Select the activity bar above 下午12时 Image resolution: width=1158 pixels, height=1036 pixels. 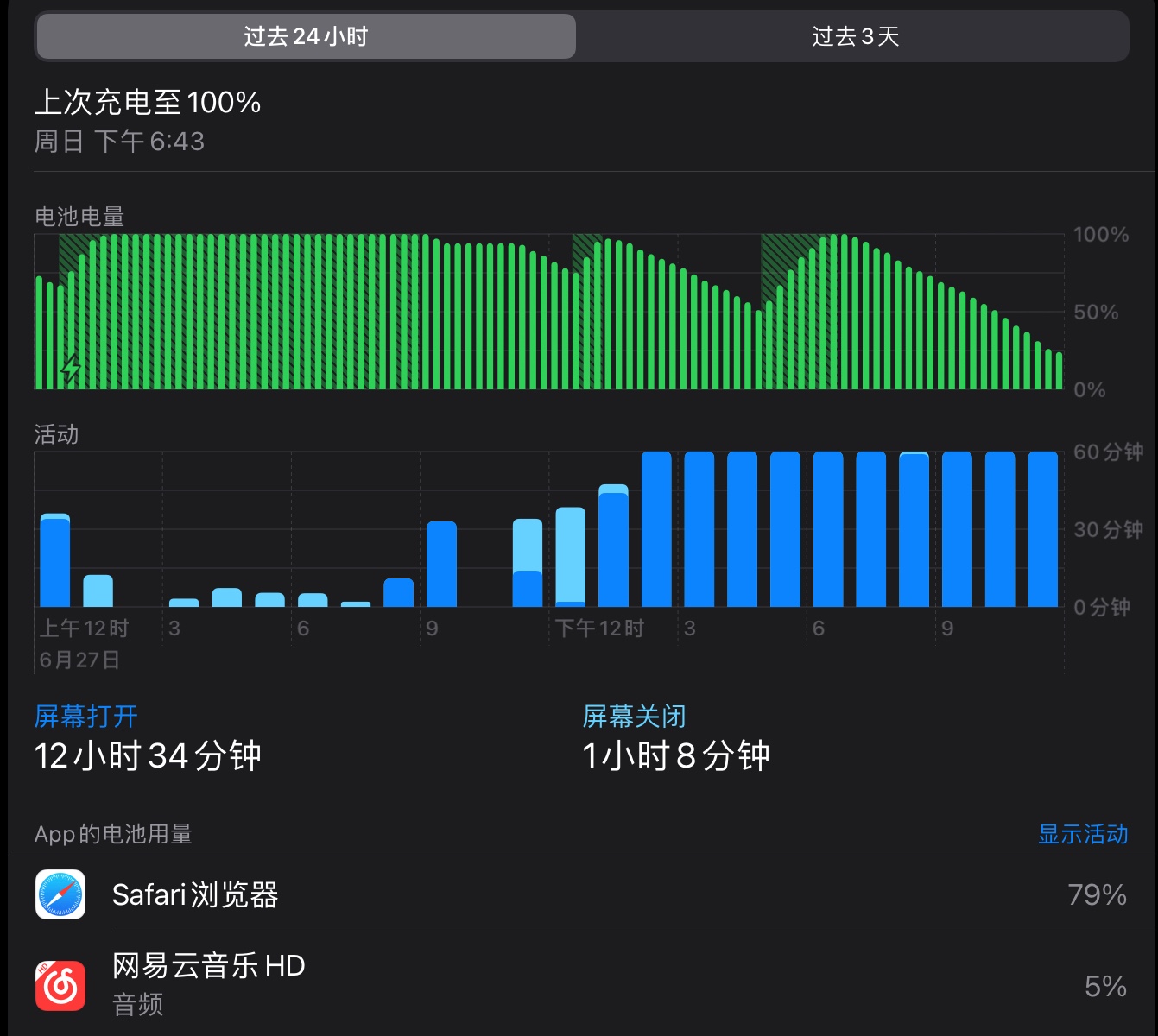pos(570,557)
